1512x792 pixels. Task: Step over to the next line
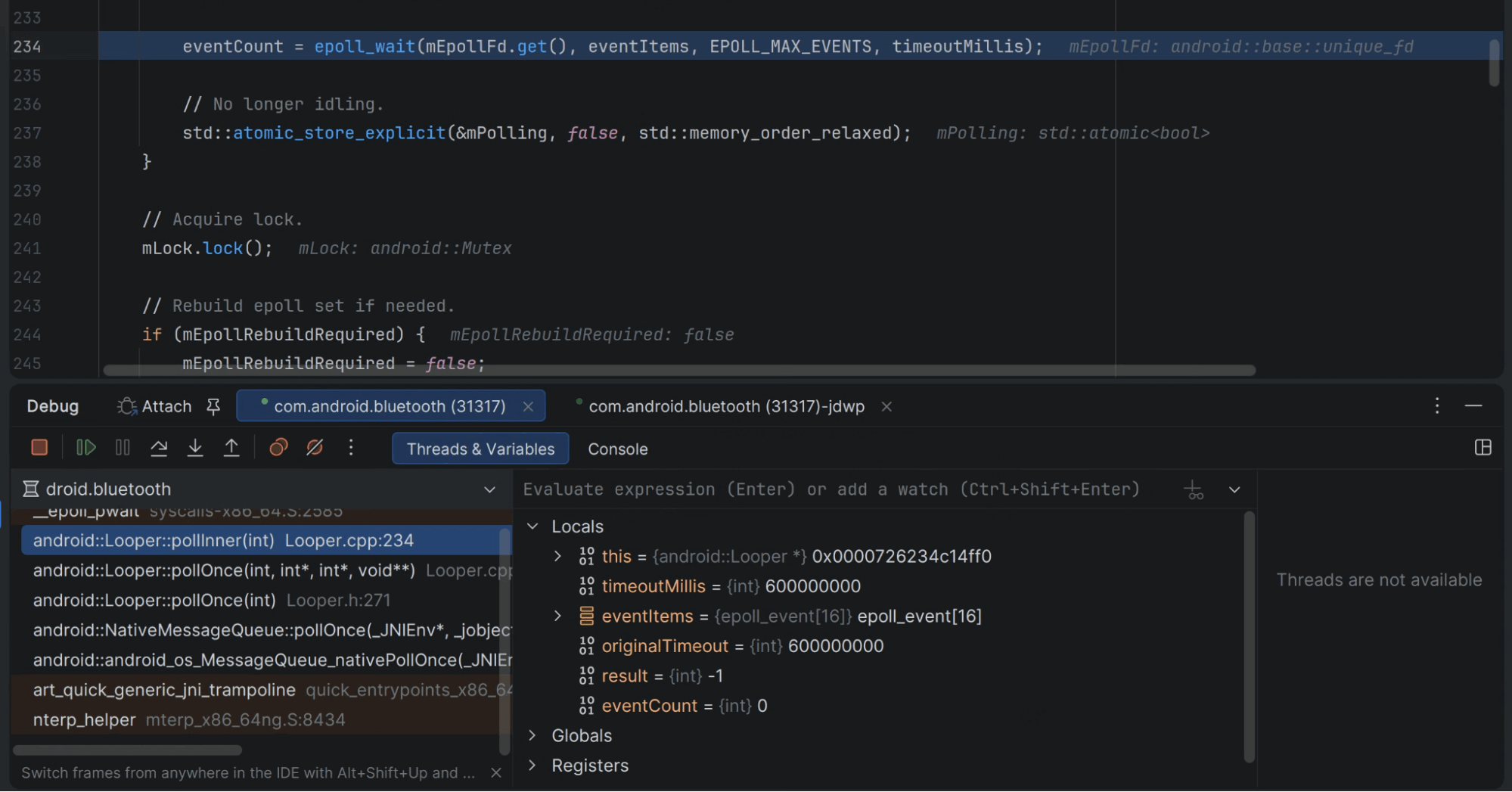pos(159,448)
